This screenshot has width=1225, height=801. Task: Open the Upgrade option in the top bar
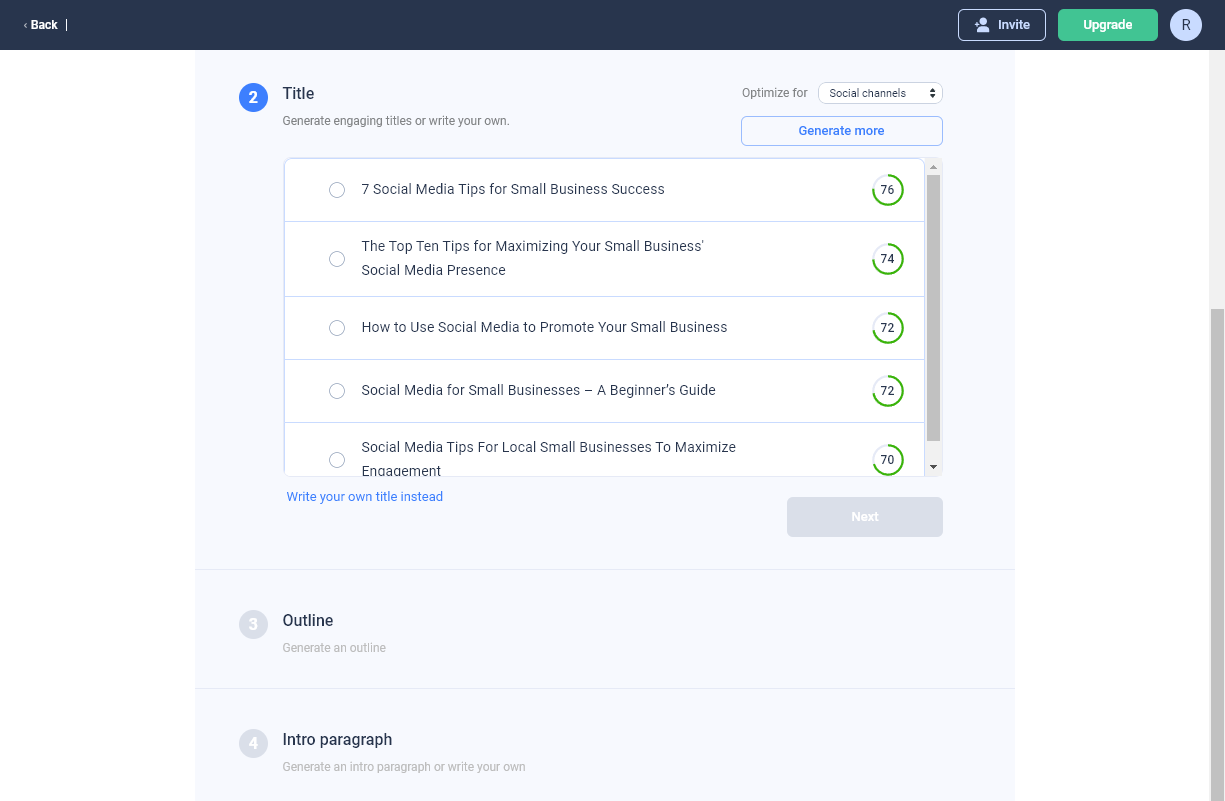[x=1107, y=24]
